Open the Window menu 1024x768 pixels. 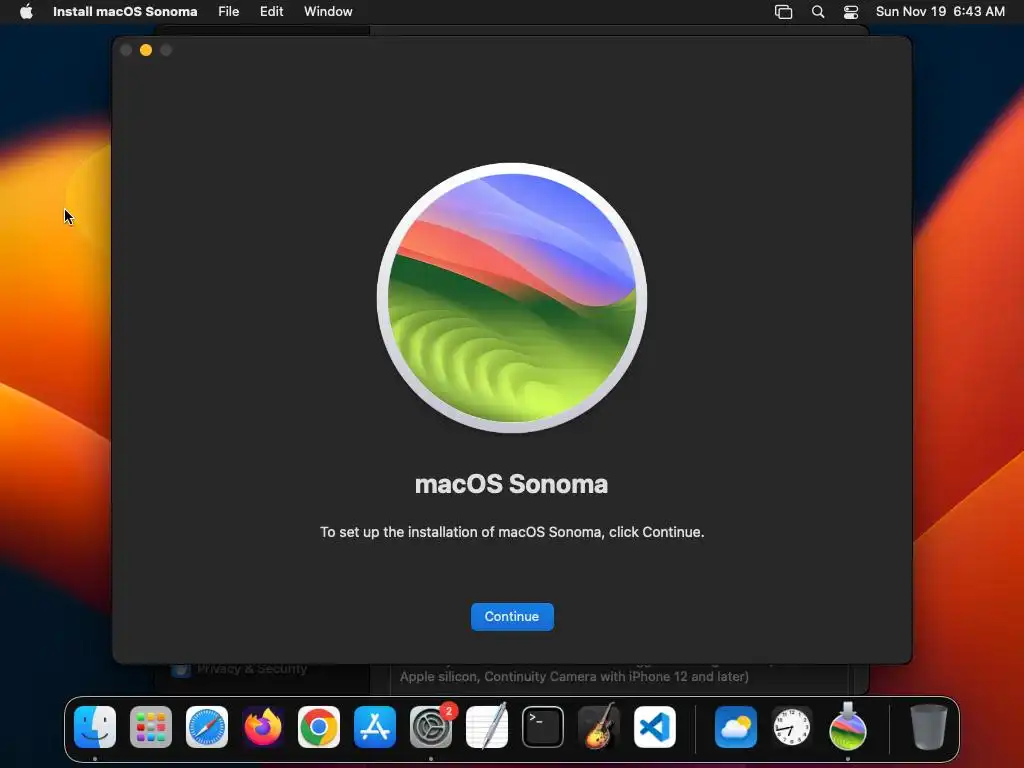(328, 12)
